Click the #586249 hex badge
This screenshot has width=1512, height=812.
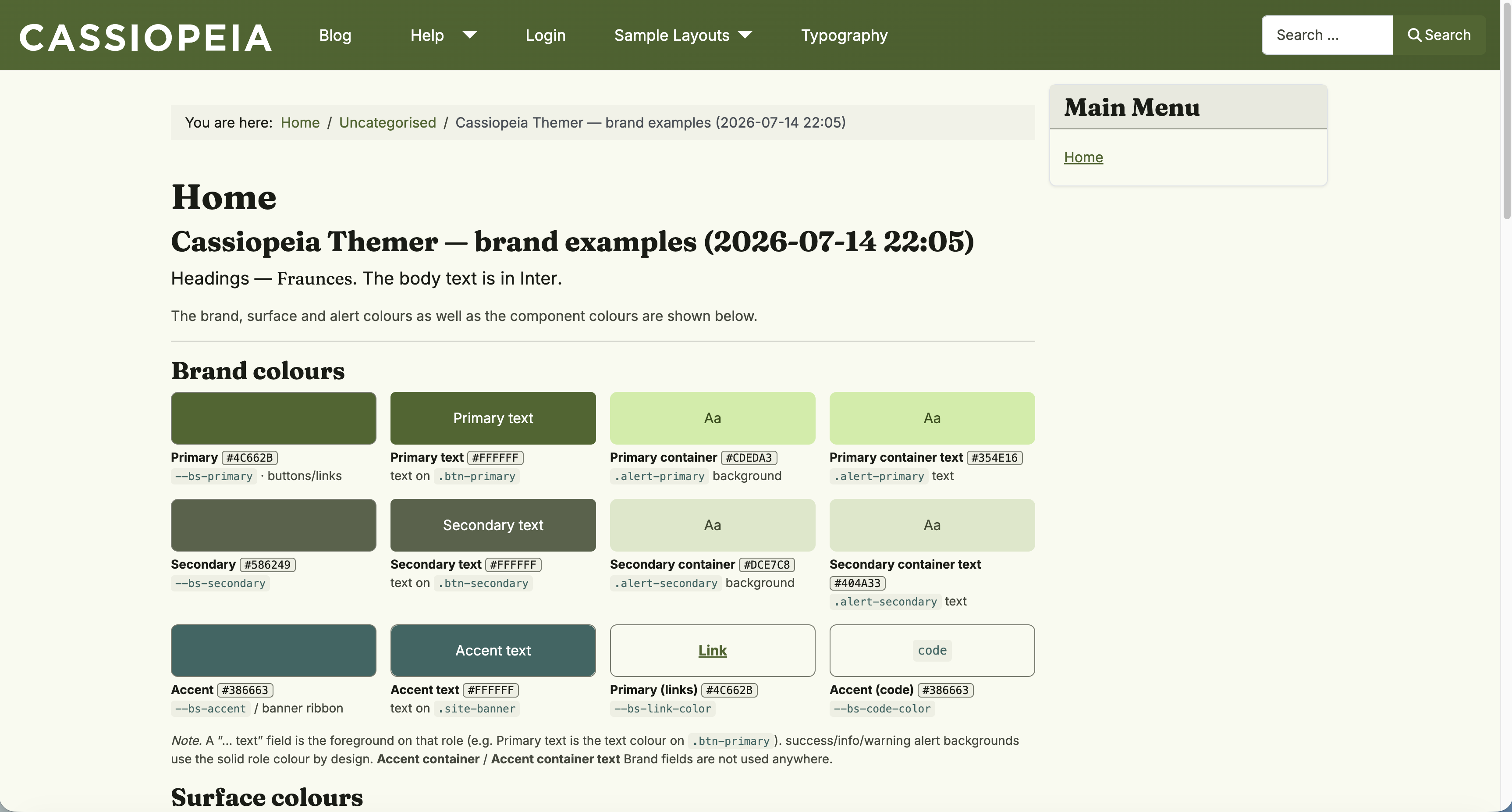point(268,564)
